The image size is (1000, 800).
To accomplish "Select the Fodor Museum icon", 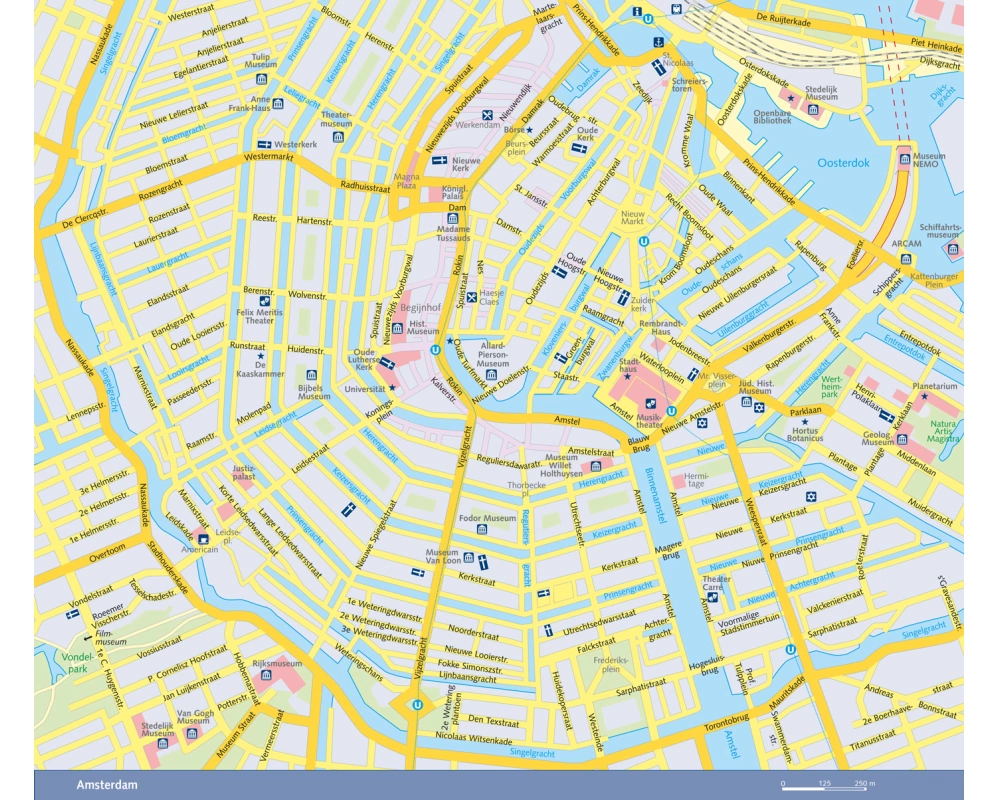I will [x=482, y=529].
